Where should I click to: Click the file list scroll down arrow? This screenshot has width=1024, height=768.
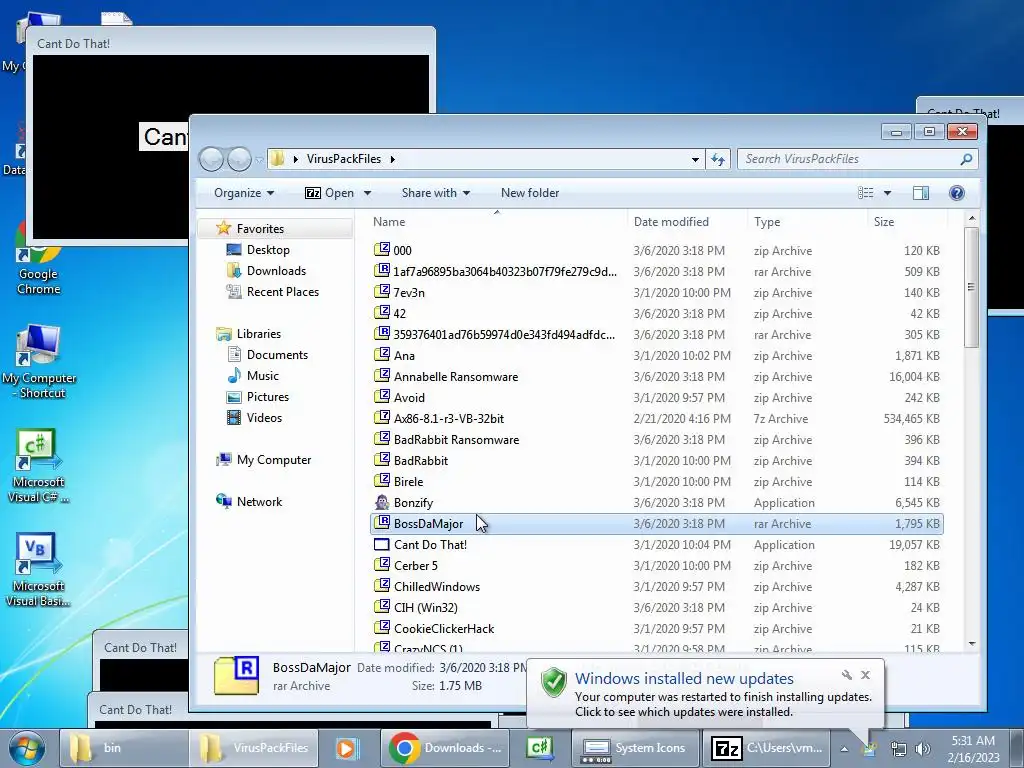(971, 643)
